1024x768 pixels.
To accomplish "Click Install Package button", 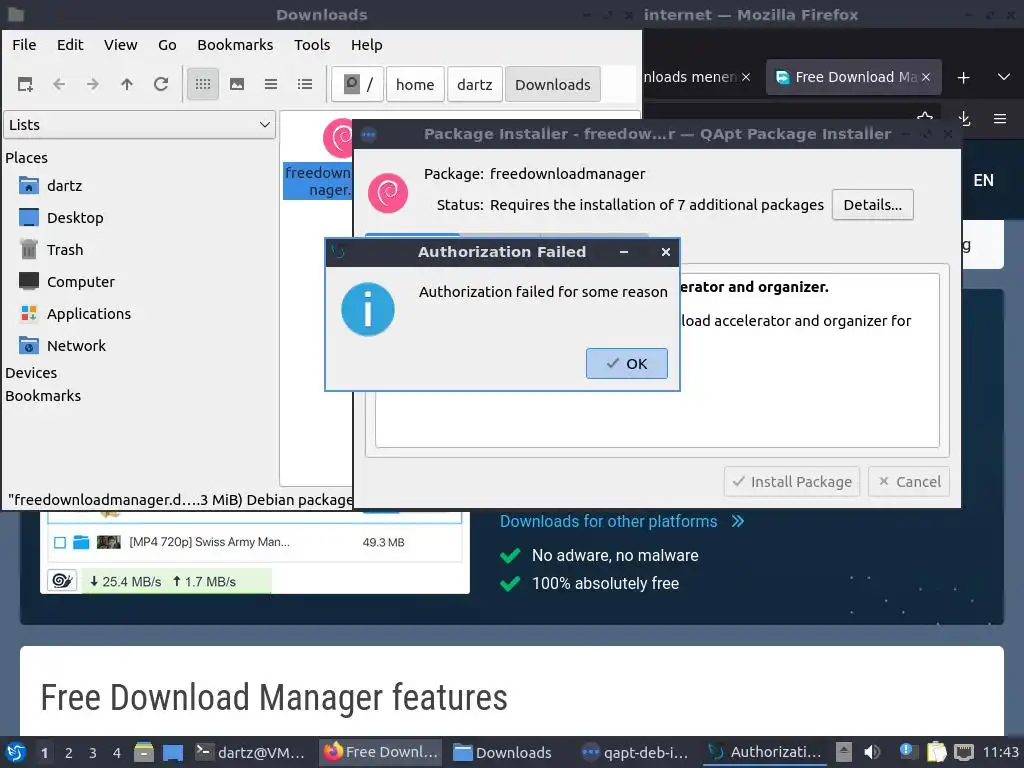I will click(x=792, y=482).
